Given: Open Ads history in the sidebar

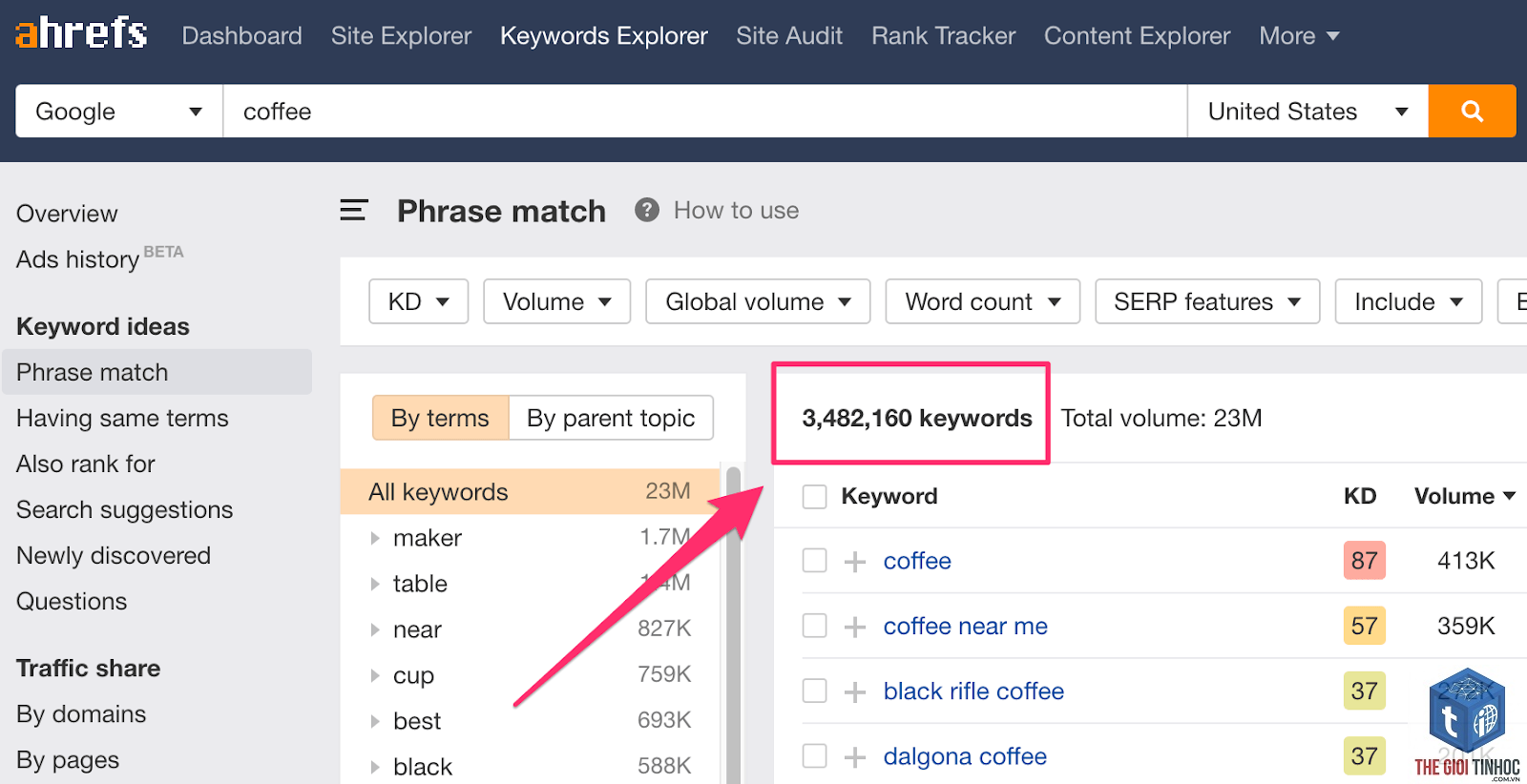Looking at the screenshot, I should [78, 259].
